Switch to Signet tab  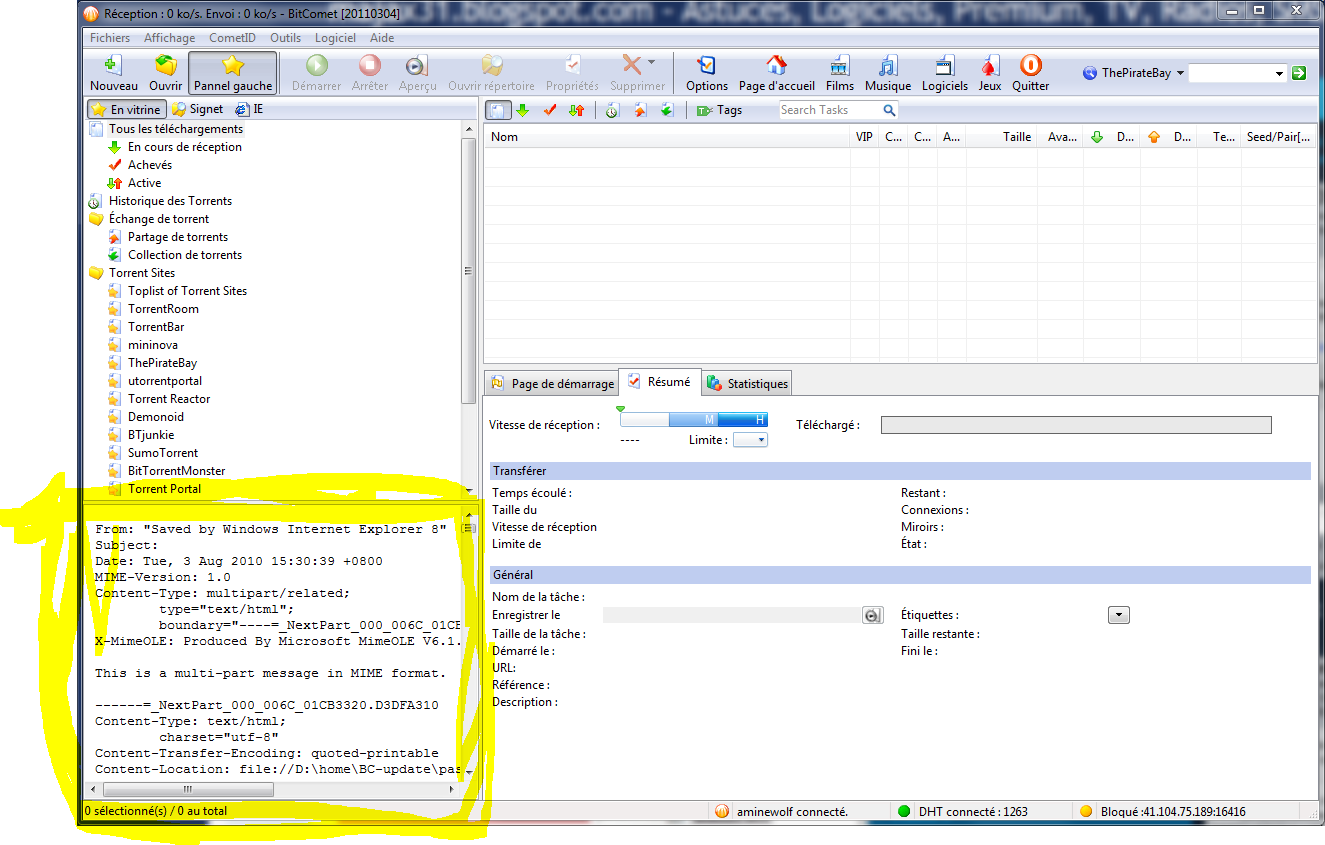coord(197,110)
